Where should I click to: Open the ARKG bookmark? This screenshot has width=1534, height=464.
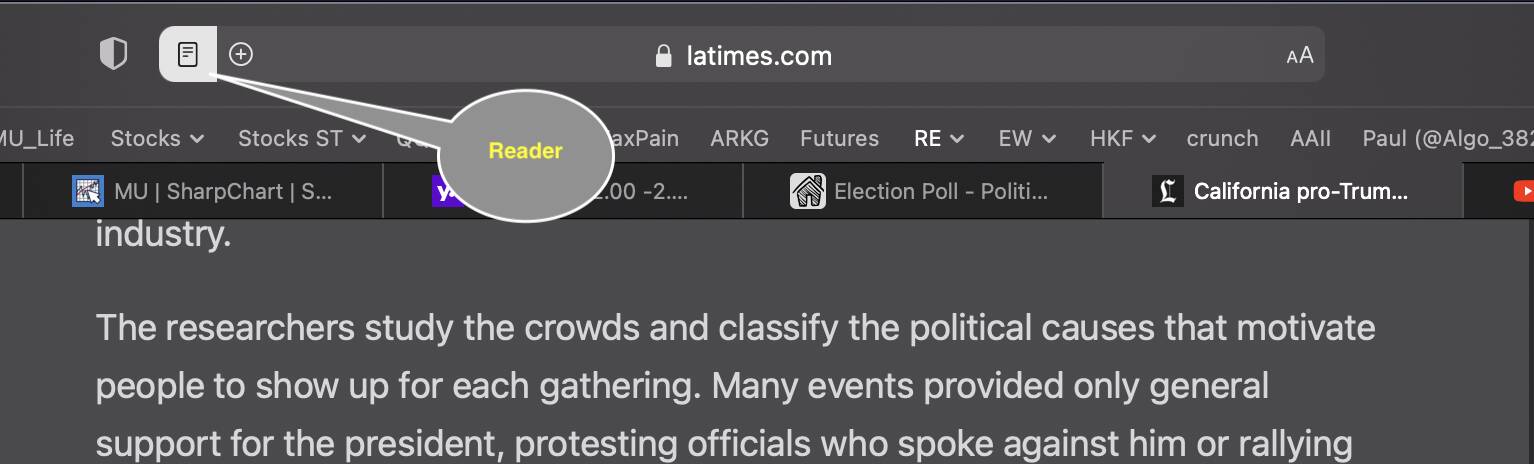click(739, 138)
